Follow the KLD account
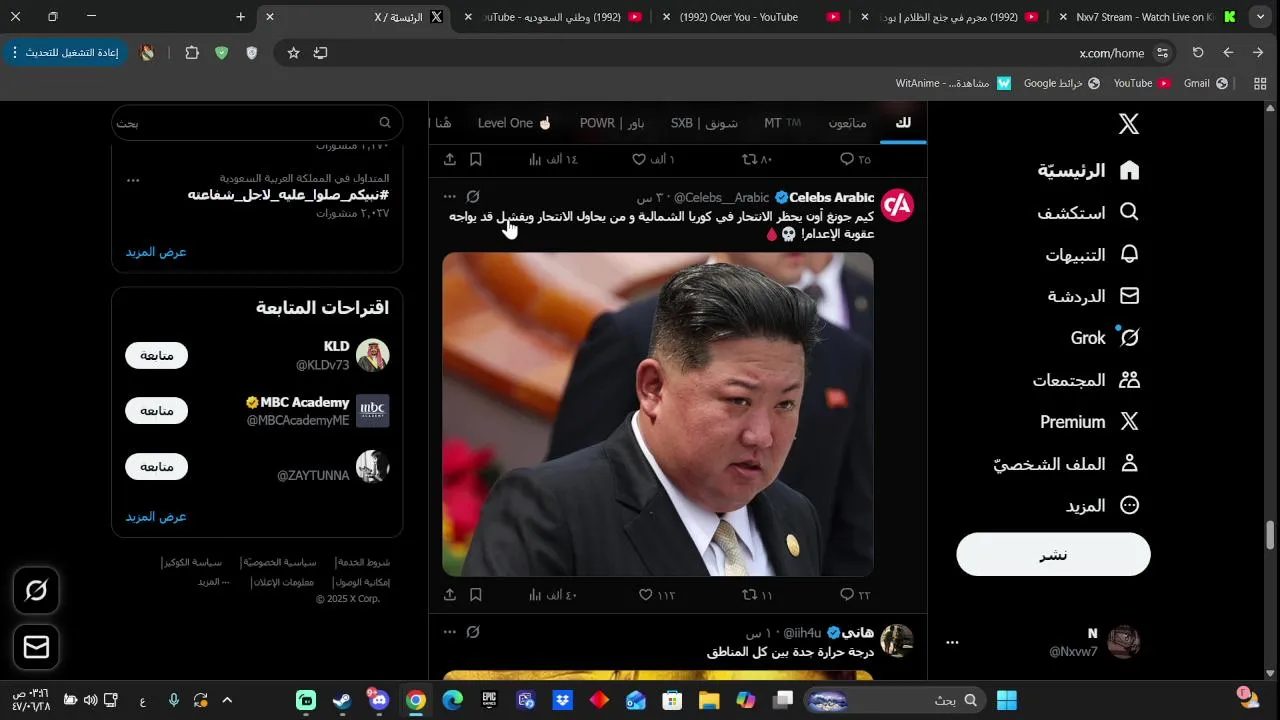1280x720 pixels. 157,355
